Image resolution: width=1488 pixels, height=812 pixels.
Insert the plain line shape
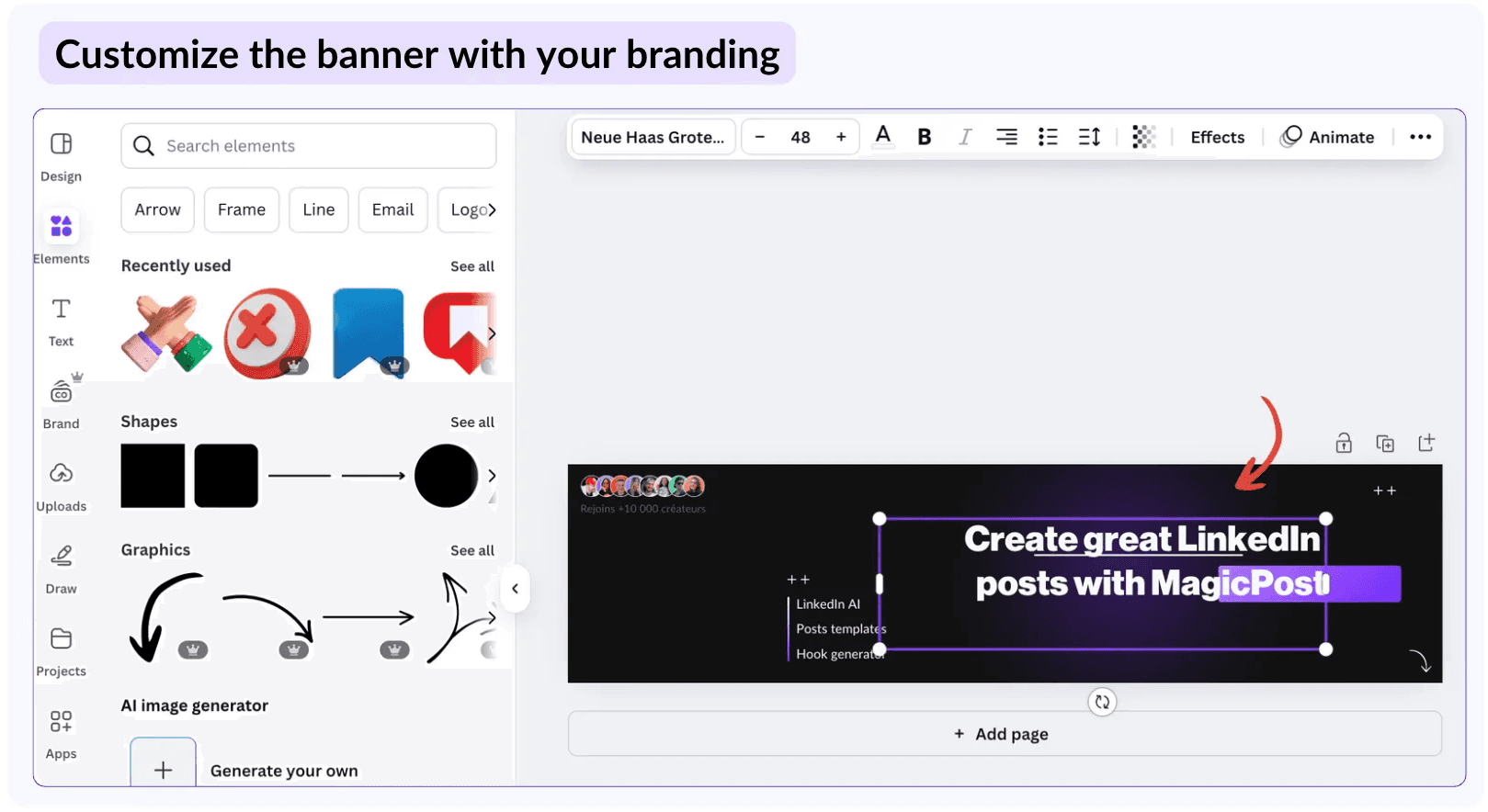300,476
